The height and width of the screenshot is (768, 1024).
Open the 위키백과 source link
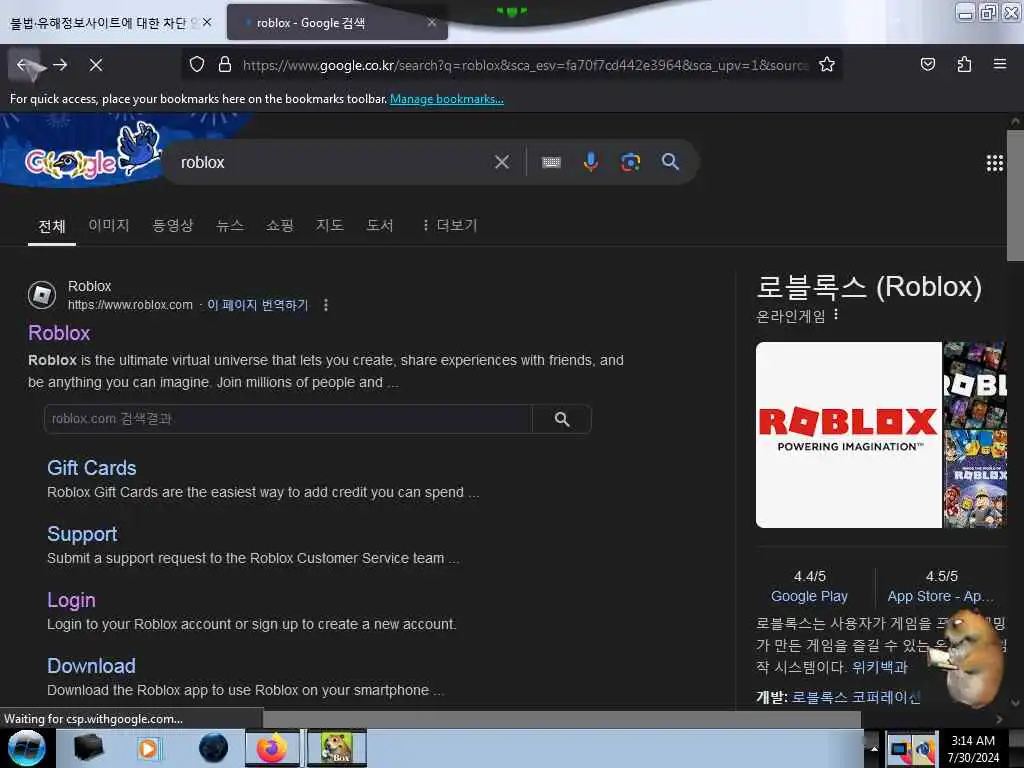[x=880, y=667]
